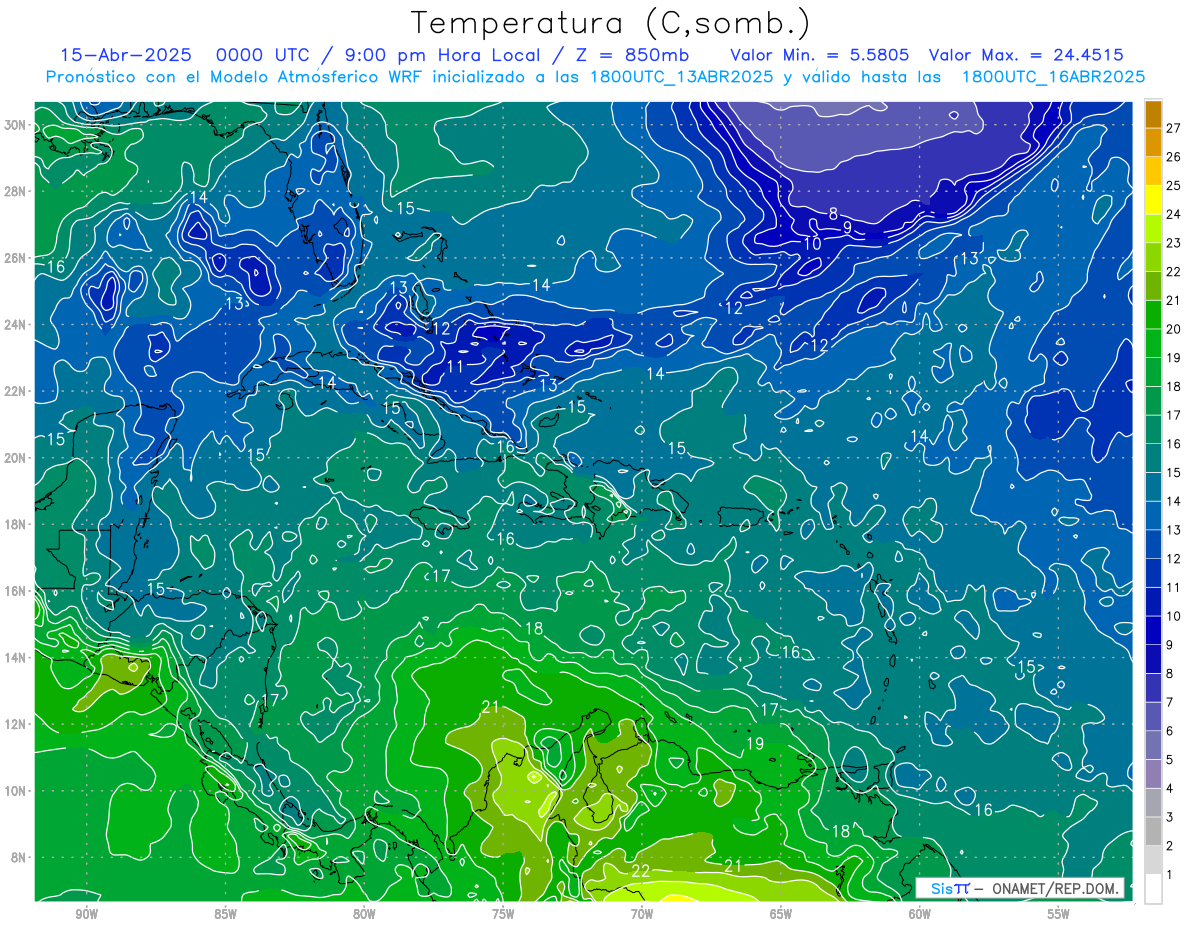Click the '8' contour label on the map
The height and width of the screenshot is (927, 1200).
tap(833, 213)
